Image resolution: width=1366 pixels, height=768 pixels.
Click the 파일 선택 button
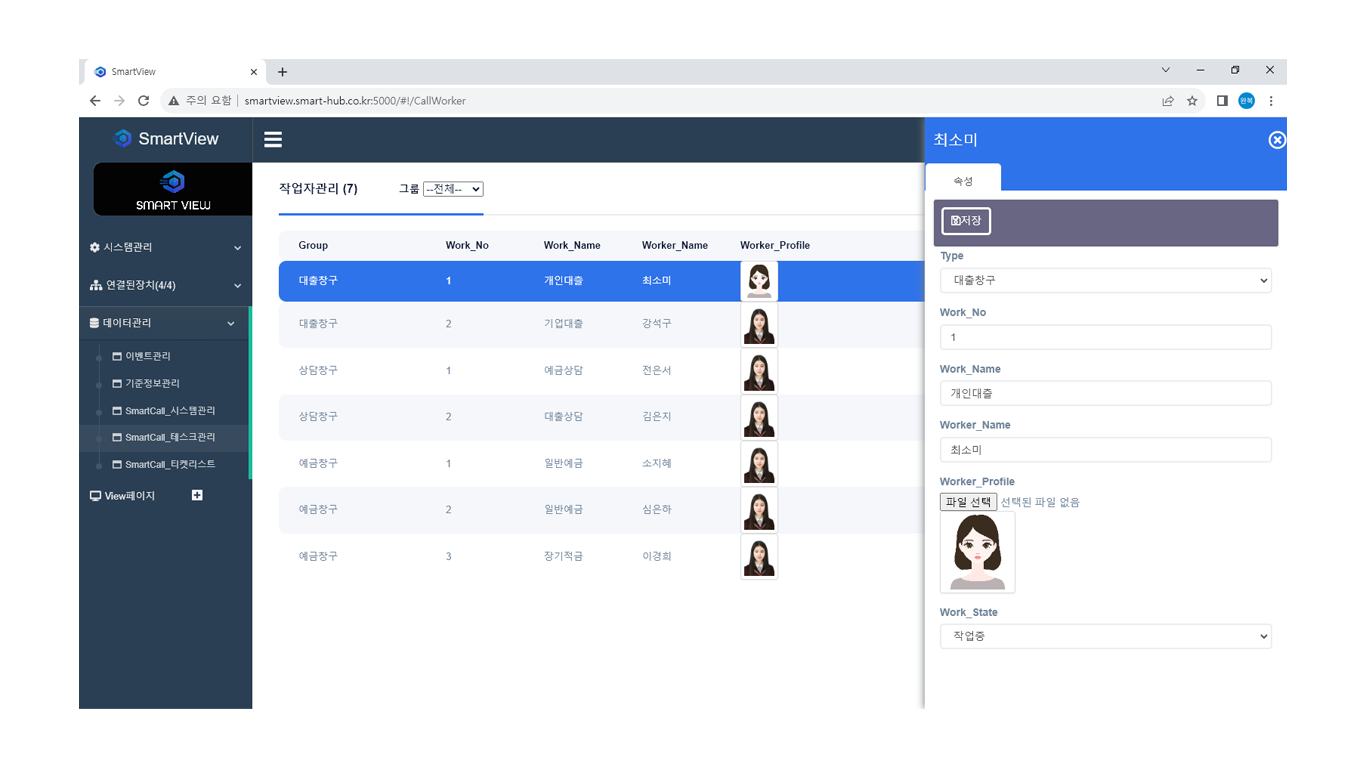point(968,502)
